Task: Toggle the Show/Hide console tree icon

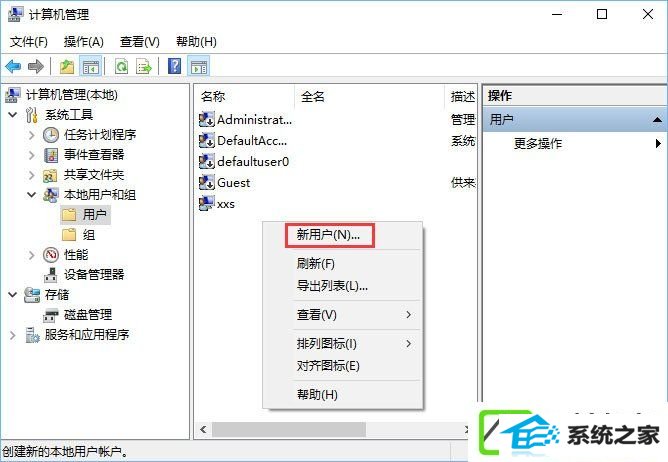Action: (90, 66)
